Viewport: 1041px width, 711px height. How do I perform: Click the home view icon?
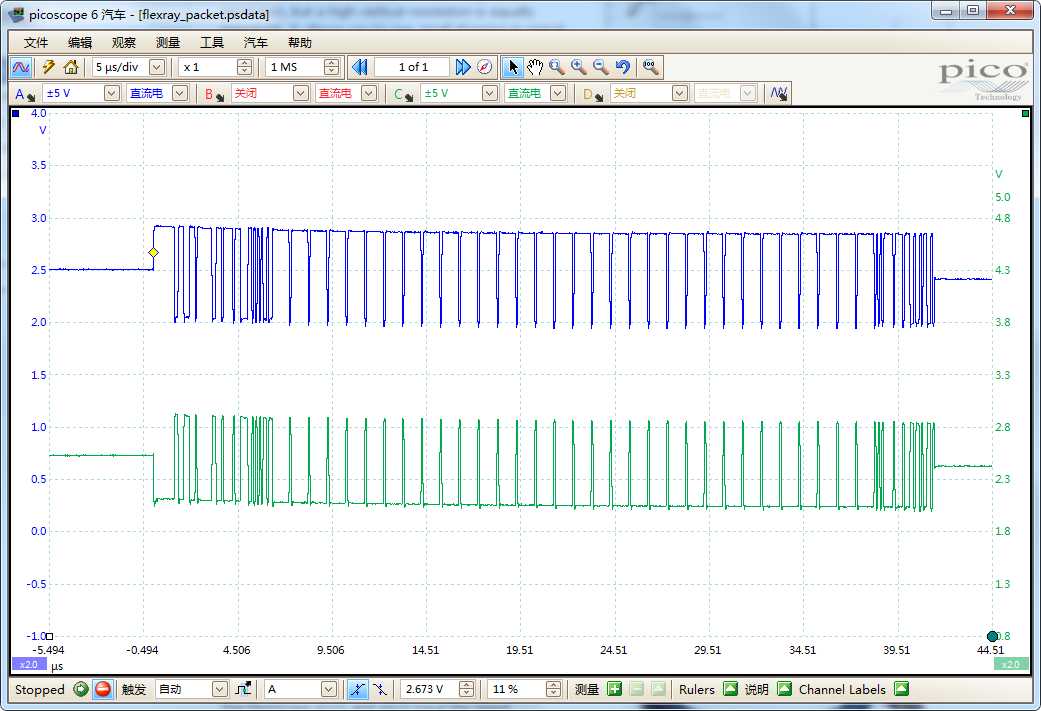68,67
